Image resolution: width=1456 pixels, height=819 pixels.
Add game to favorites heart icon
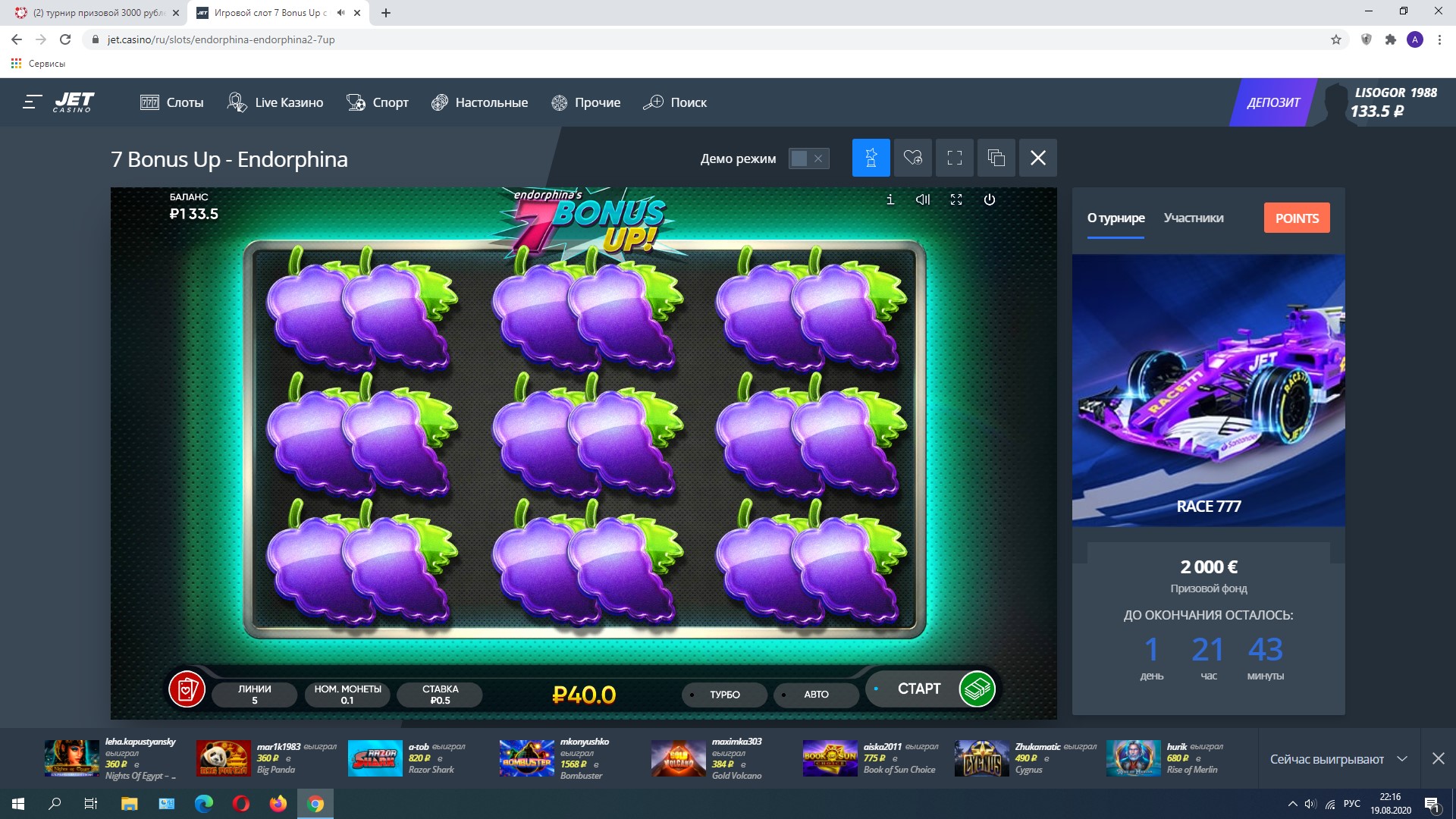(x=912, y=158)
